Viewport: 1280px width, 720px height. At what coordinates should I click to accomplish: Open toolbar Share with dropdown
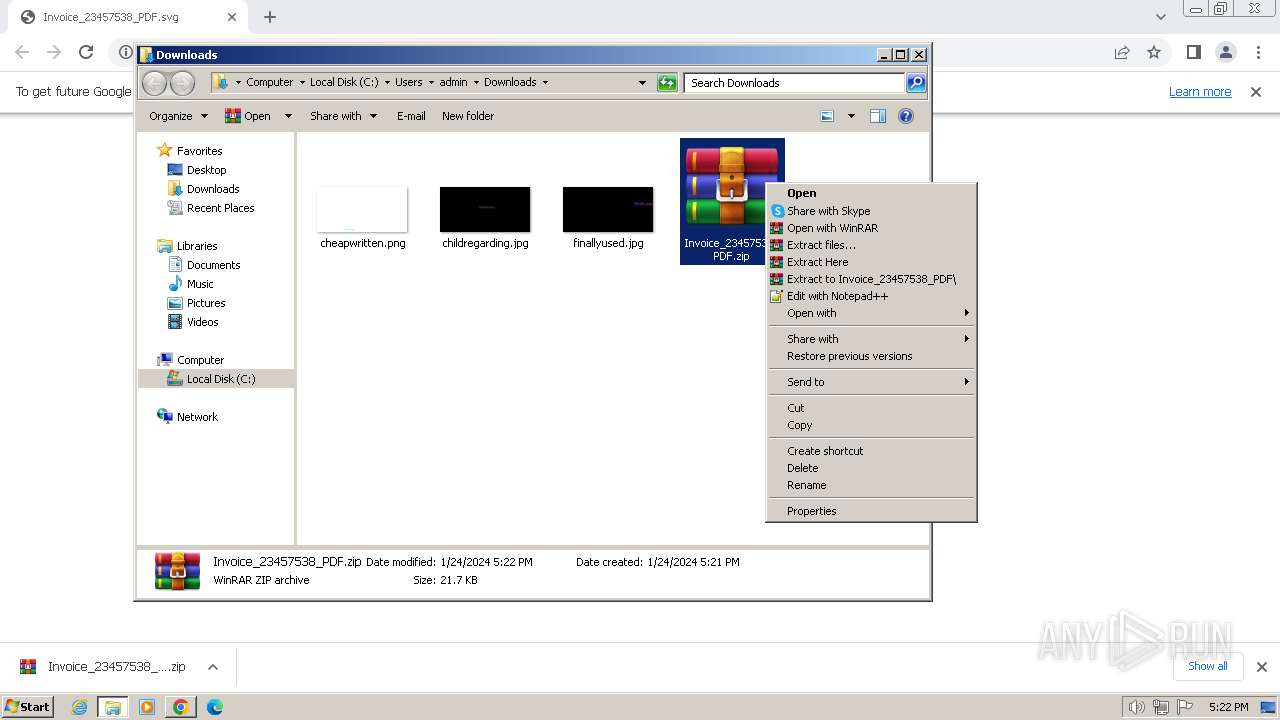(343, 116)
